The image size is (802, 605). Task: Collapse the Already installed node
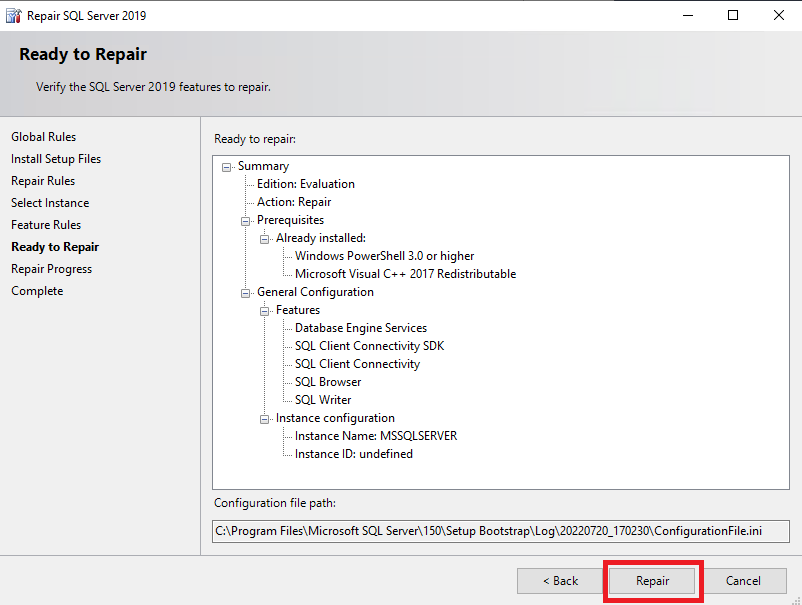pos(264,239)
